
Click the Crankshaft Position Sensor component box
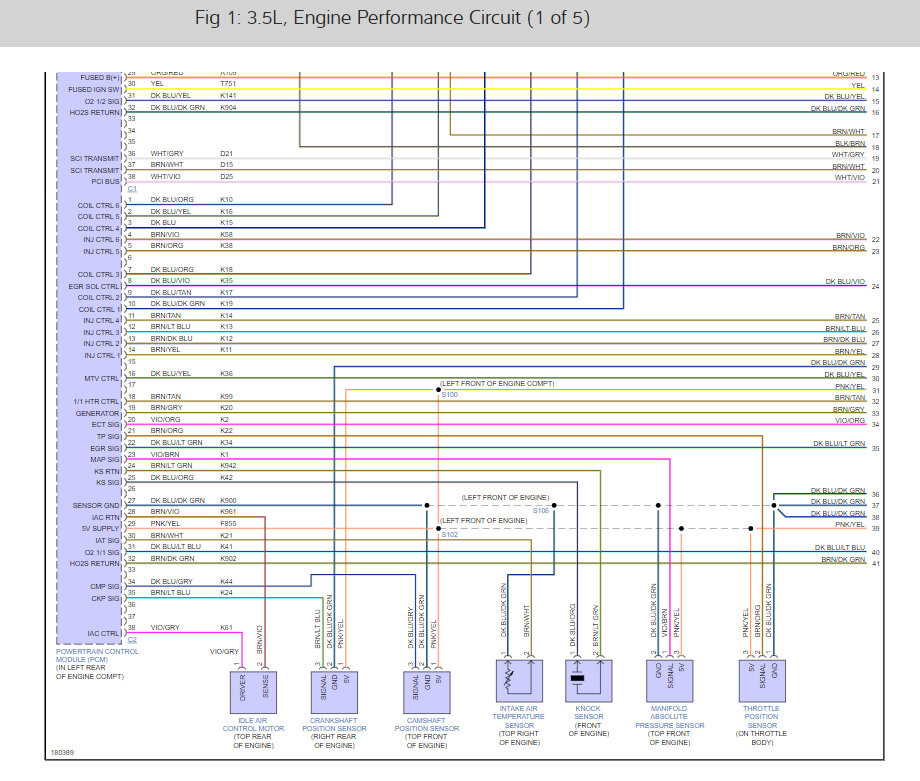[334, 692]
